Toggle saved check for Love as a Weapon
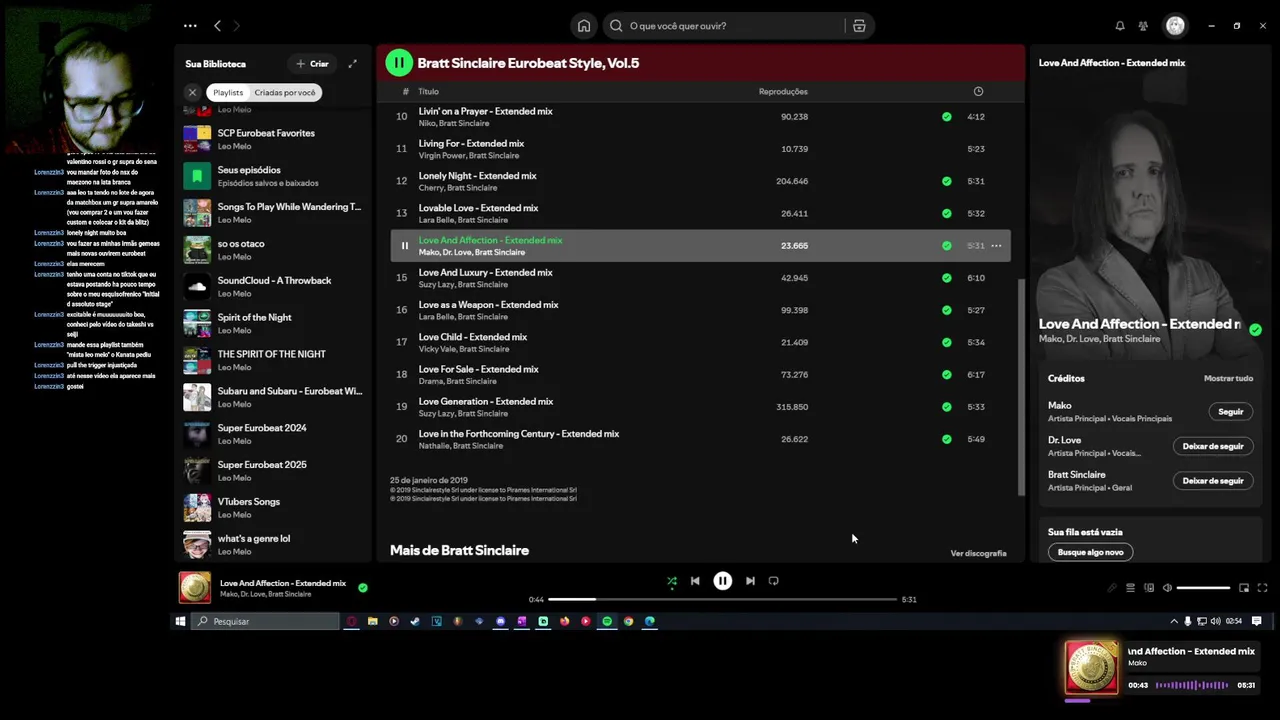This screenshot has height=720, width=1280. point(946,310)
